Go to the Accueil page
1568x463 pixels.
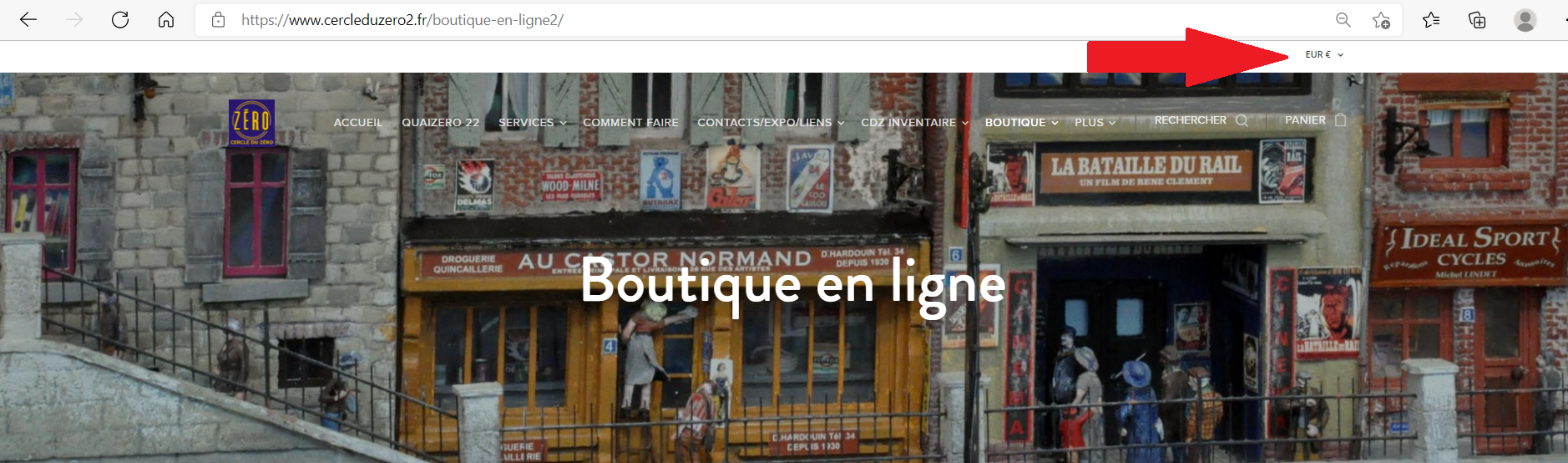[x=357, y=123]
